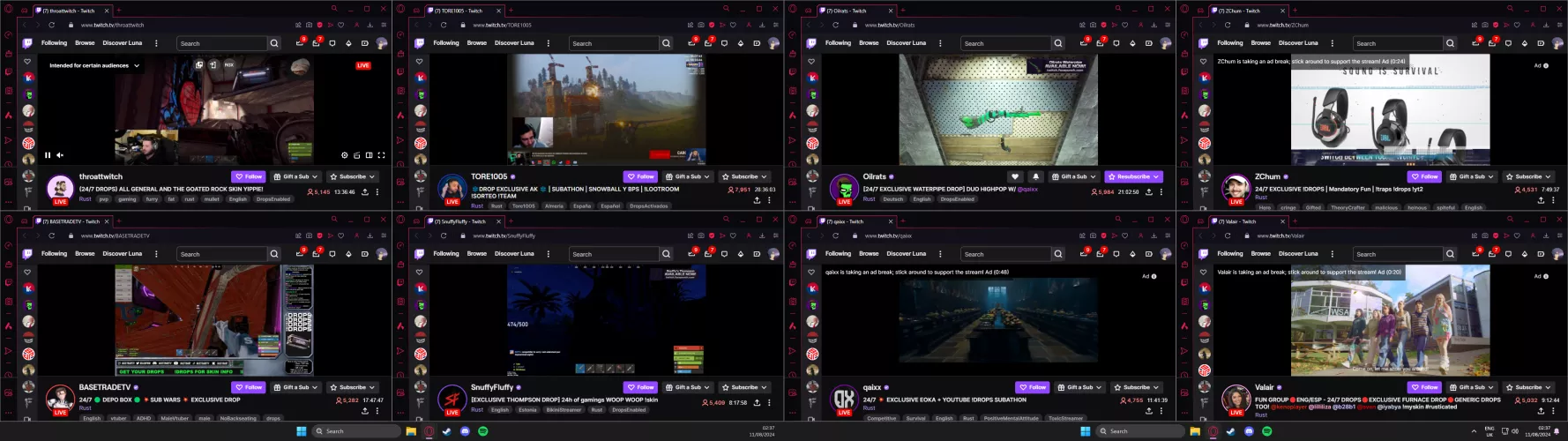Enter fullscreen on throattwitch player
Screen dimensions: 1568x441
click(x=381, y=155)
